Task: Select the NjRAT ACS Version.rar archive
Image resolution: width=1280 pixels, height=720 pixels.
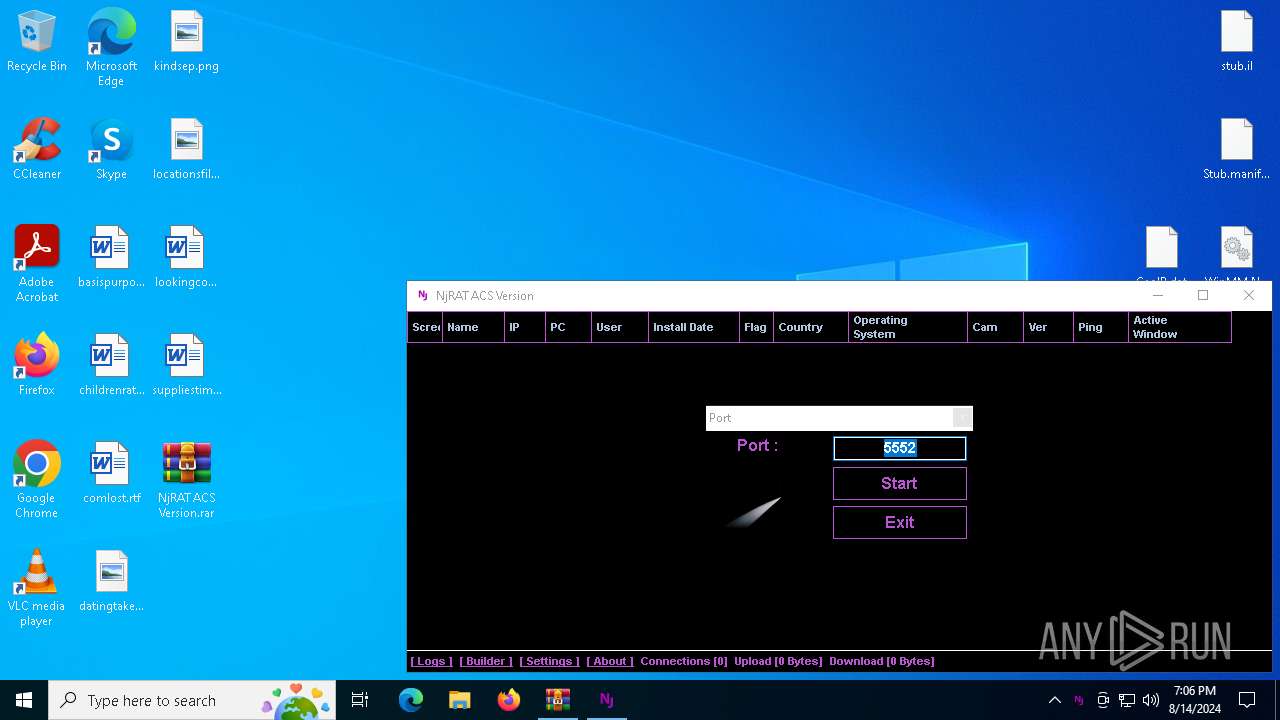Action: coord(186,480)
